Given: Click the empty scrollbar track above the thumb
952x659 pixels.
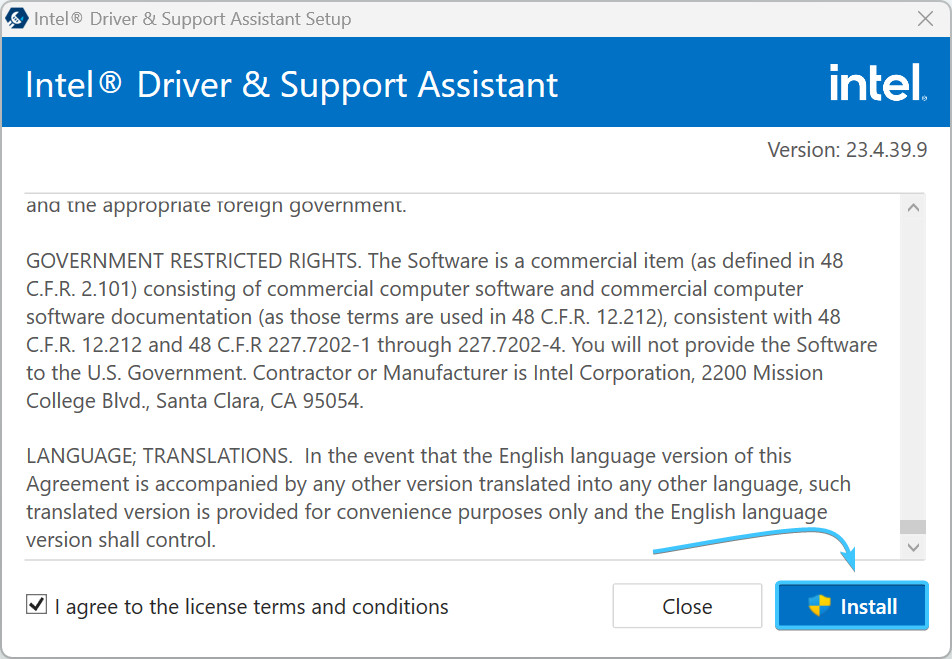Looking at the screenshot, I should [x=912, y=360].
